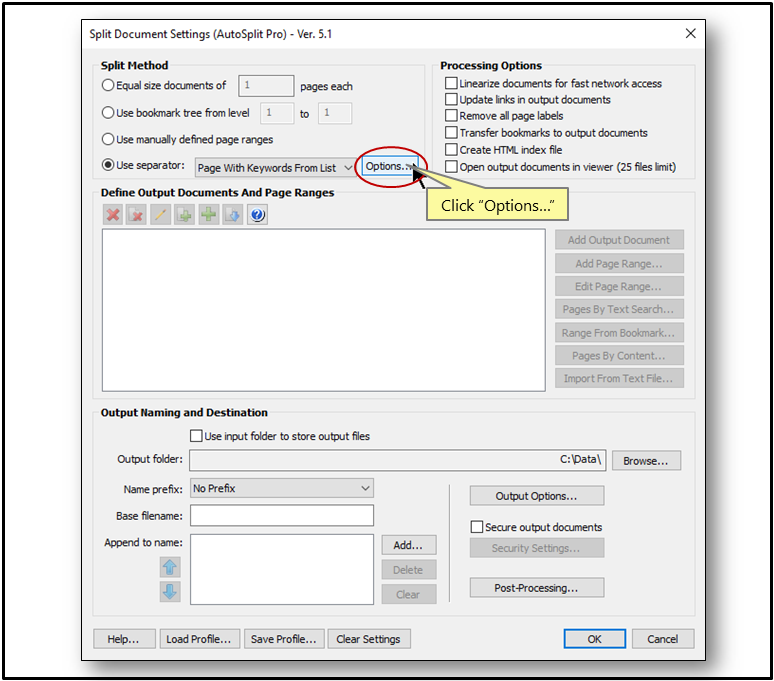Click the blue down arrow beside Append to name
Image resolution: width=774 pixels, height=681 pixels.
pos(170,591)
